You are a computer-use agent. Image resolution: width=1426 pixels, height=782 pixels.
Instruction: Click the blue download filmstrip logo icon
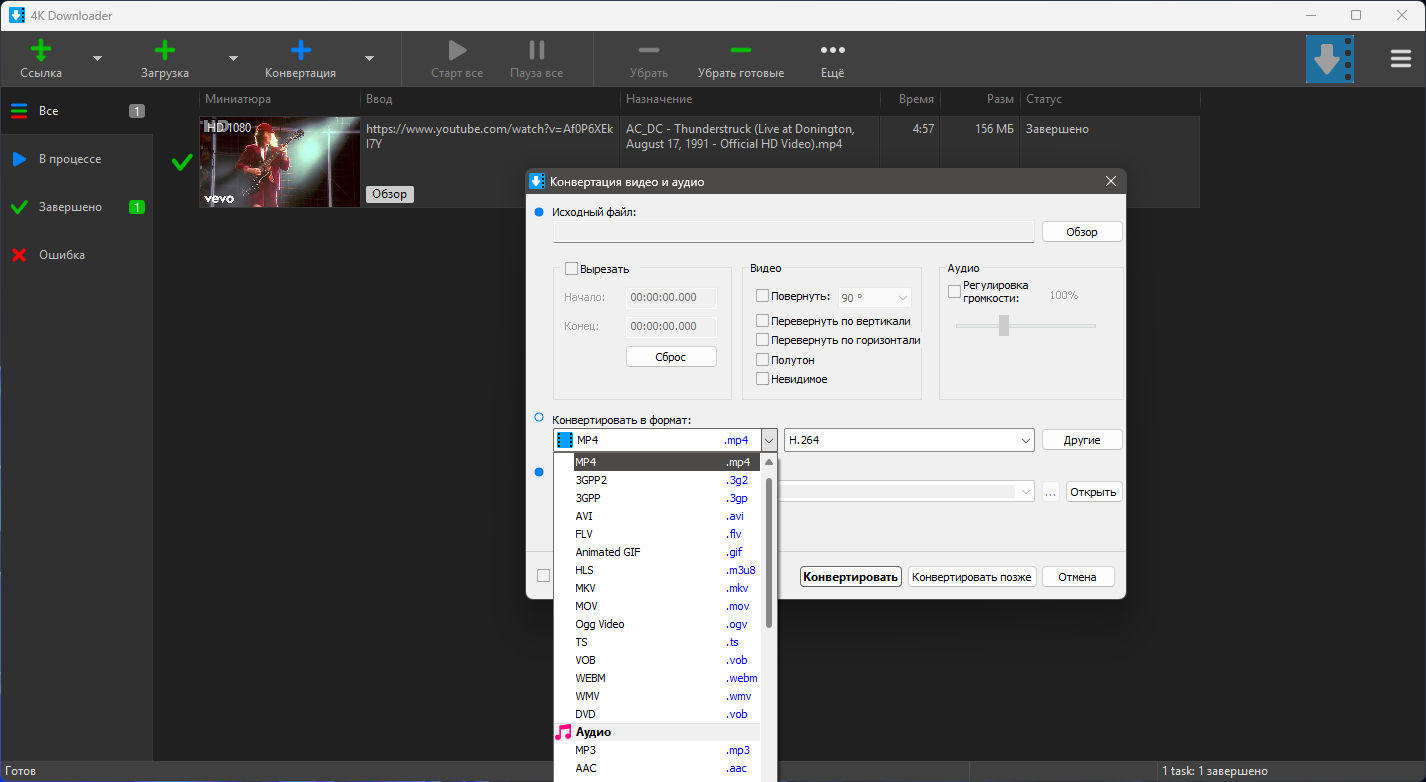[1330, 59]
